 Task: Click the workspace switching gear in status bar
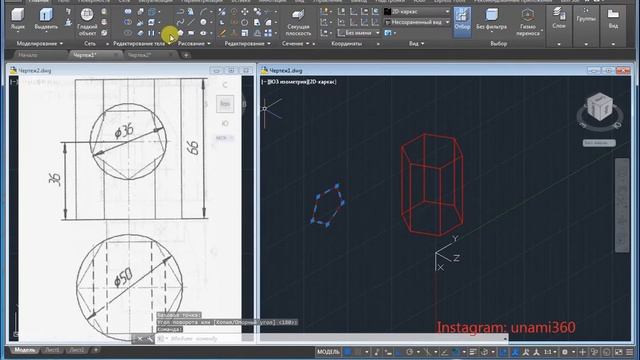coord(565,351)
